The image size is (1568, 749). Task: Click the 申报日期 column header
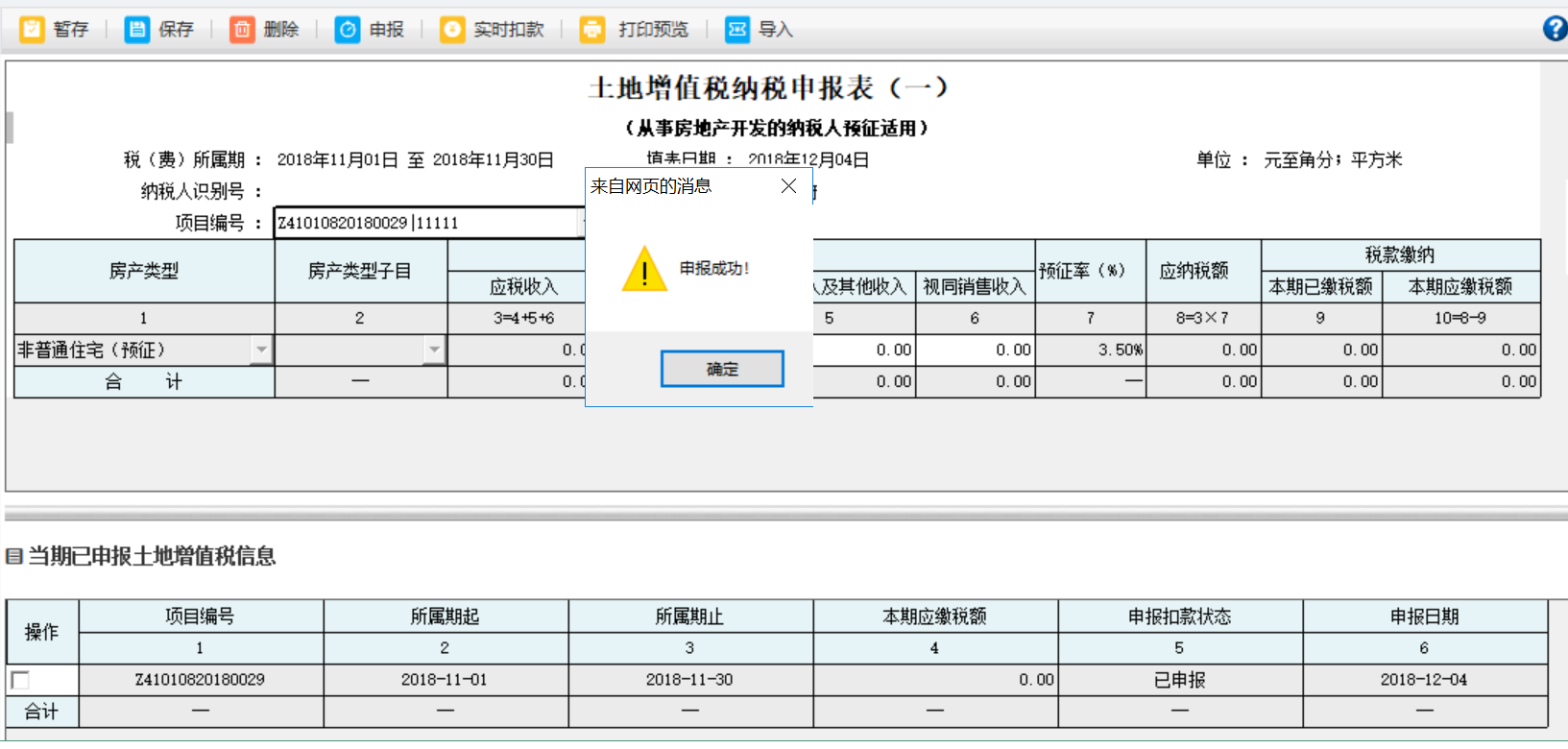1424,616
